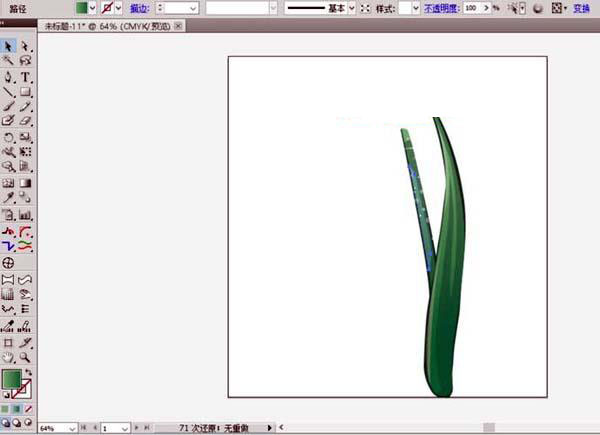600x435 pixels.
Task: Switch to the 未标题-1 document tab
Action: click(108, 26)
